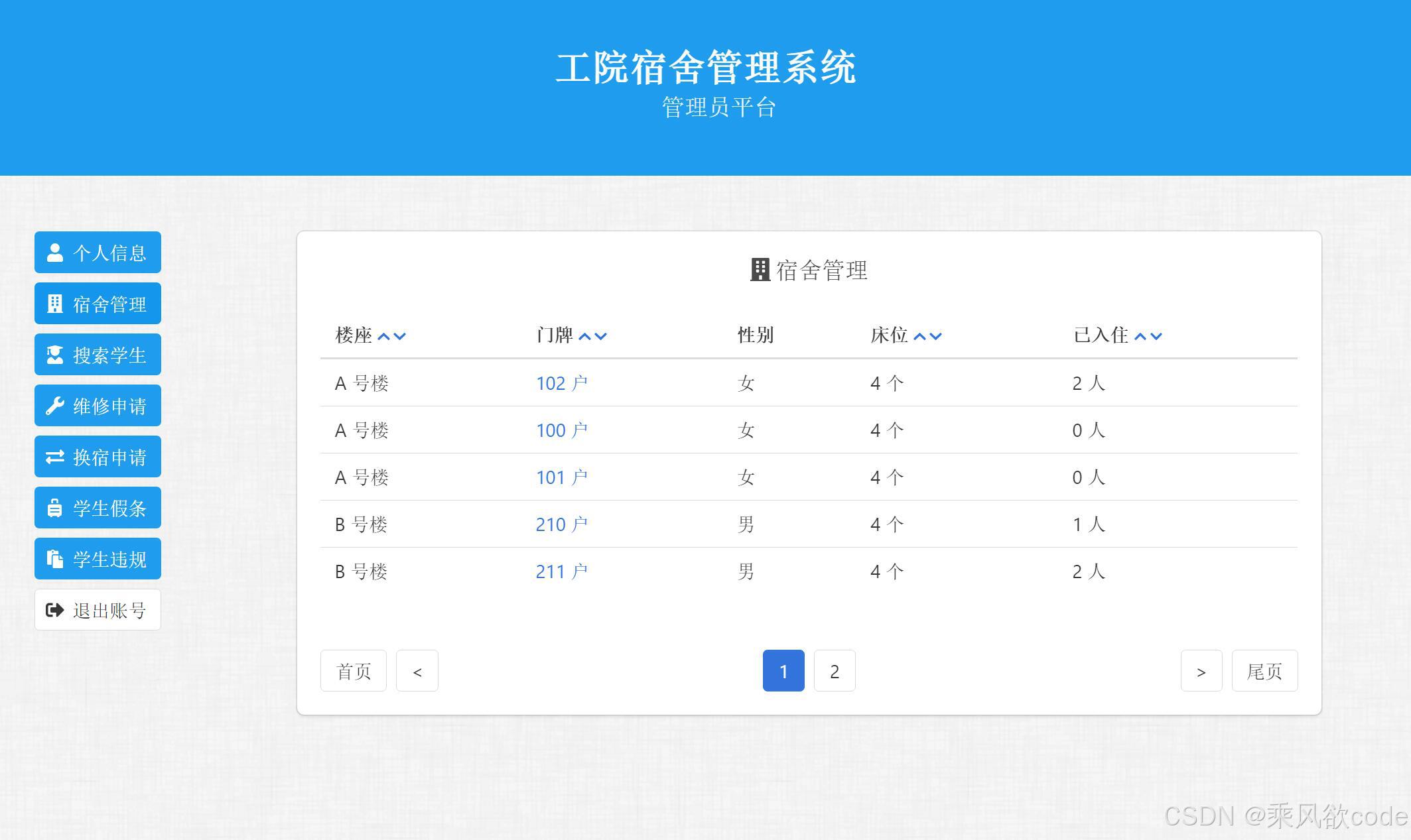
Task: Select the document icon on 学生违规 button
Action: tap(54, 558)
